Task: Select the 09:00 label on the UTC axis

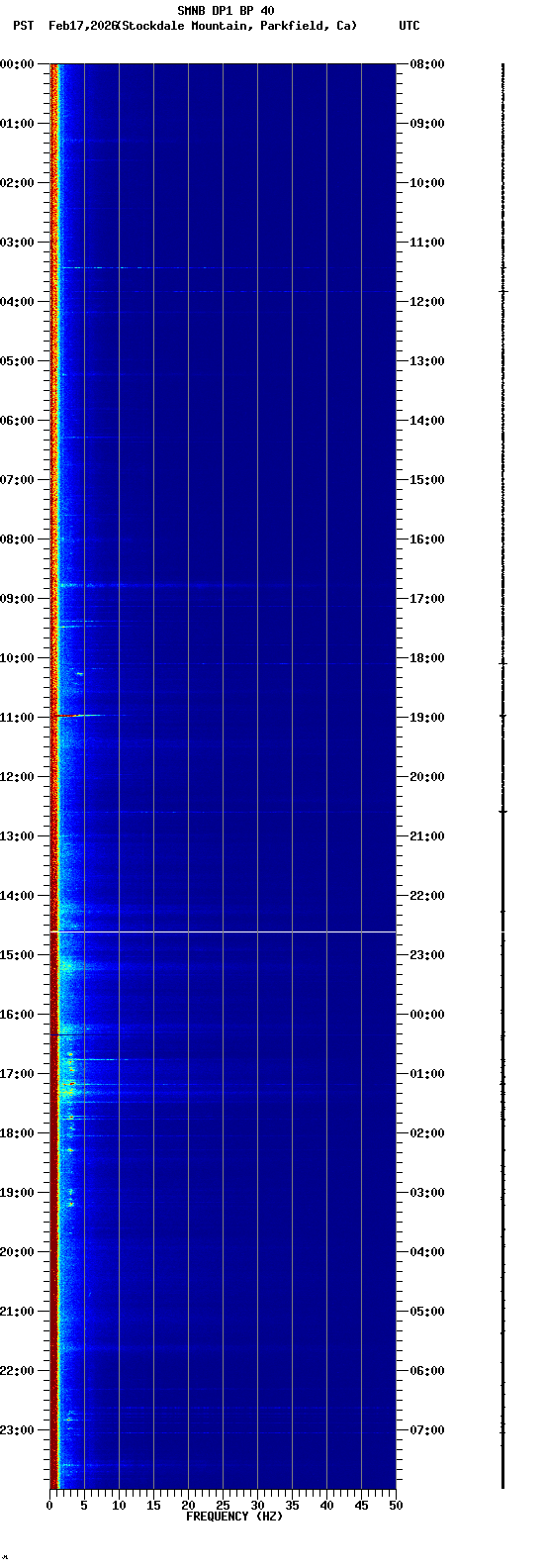Action: click(427, 124)
